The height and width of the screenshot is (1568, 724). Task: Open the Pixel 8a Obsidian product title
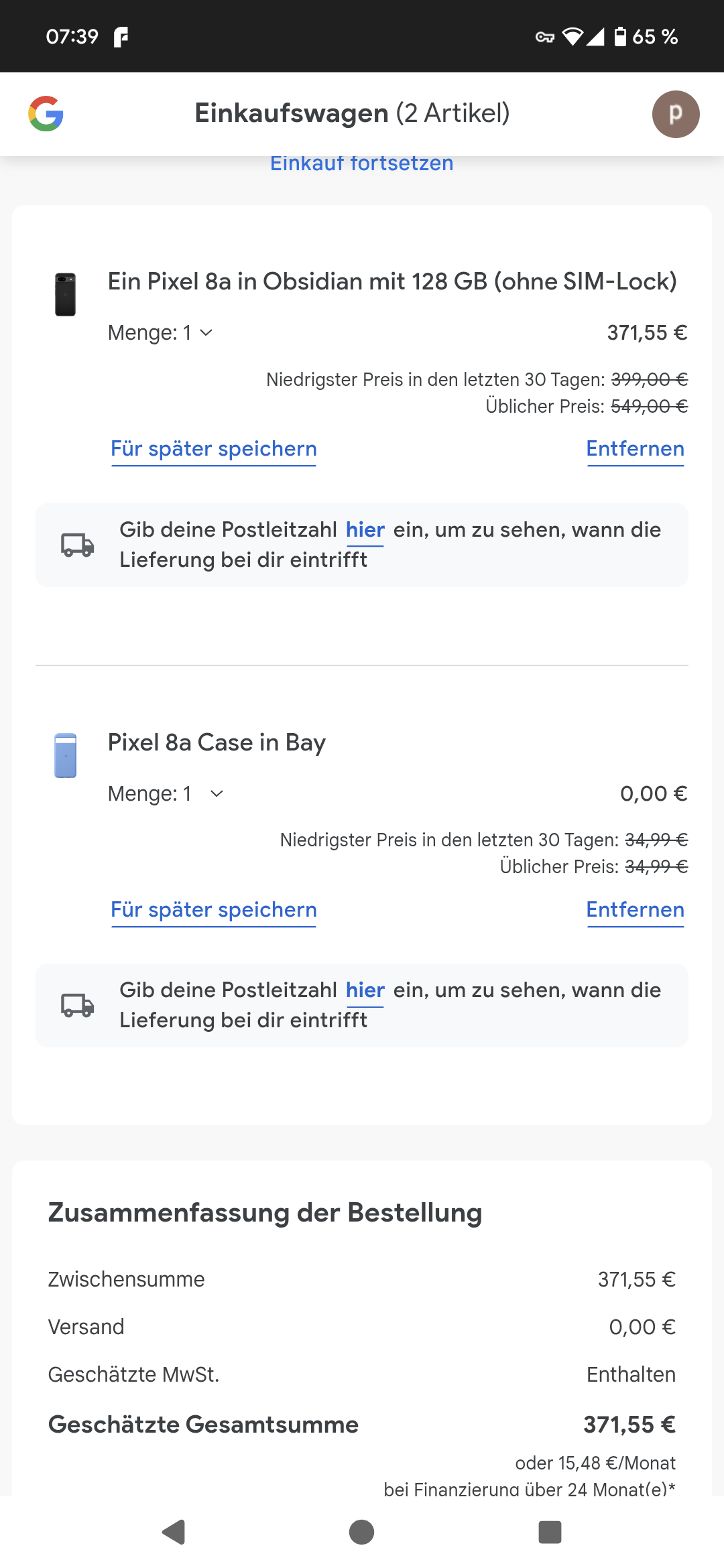point(392,281)
